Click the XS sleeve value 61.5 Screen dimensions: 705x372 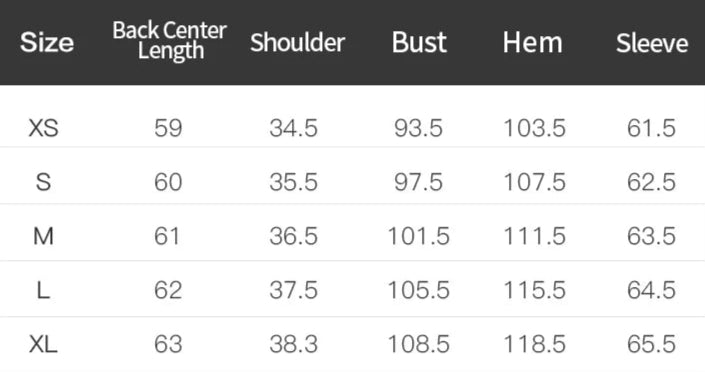(651, 128)
